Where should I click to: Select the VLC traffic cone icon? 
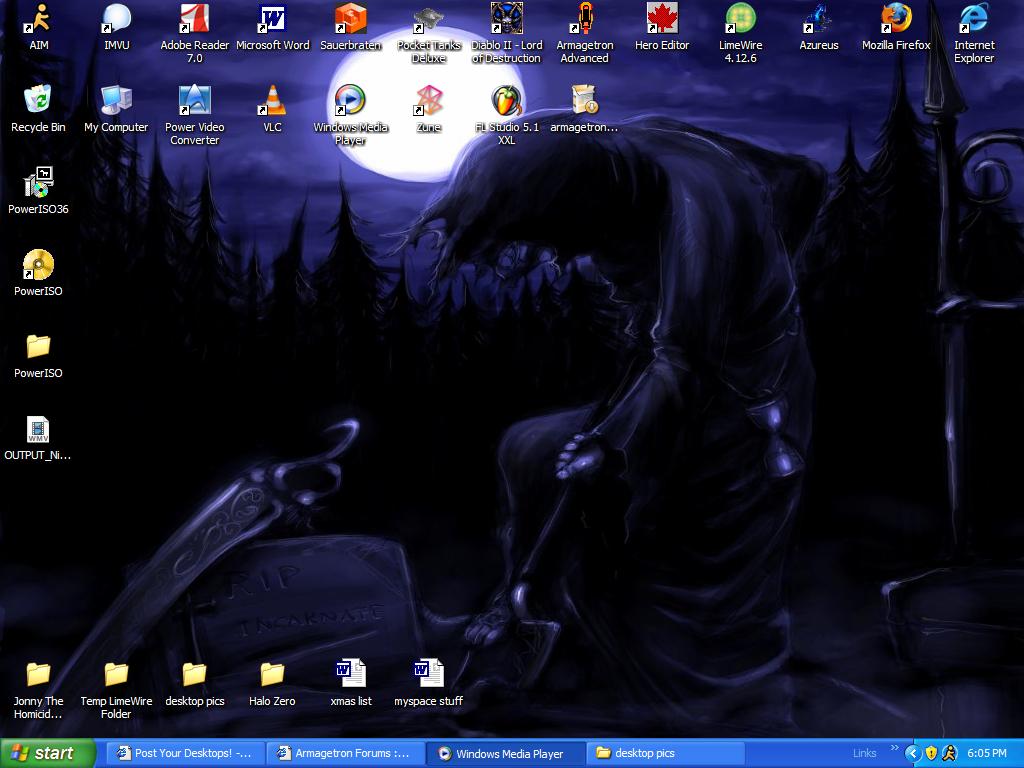point(272,101)
